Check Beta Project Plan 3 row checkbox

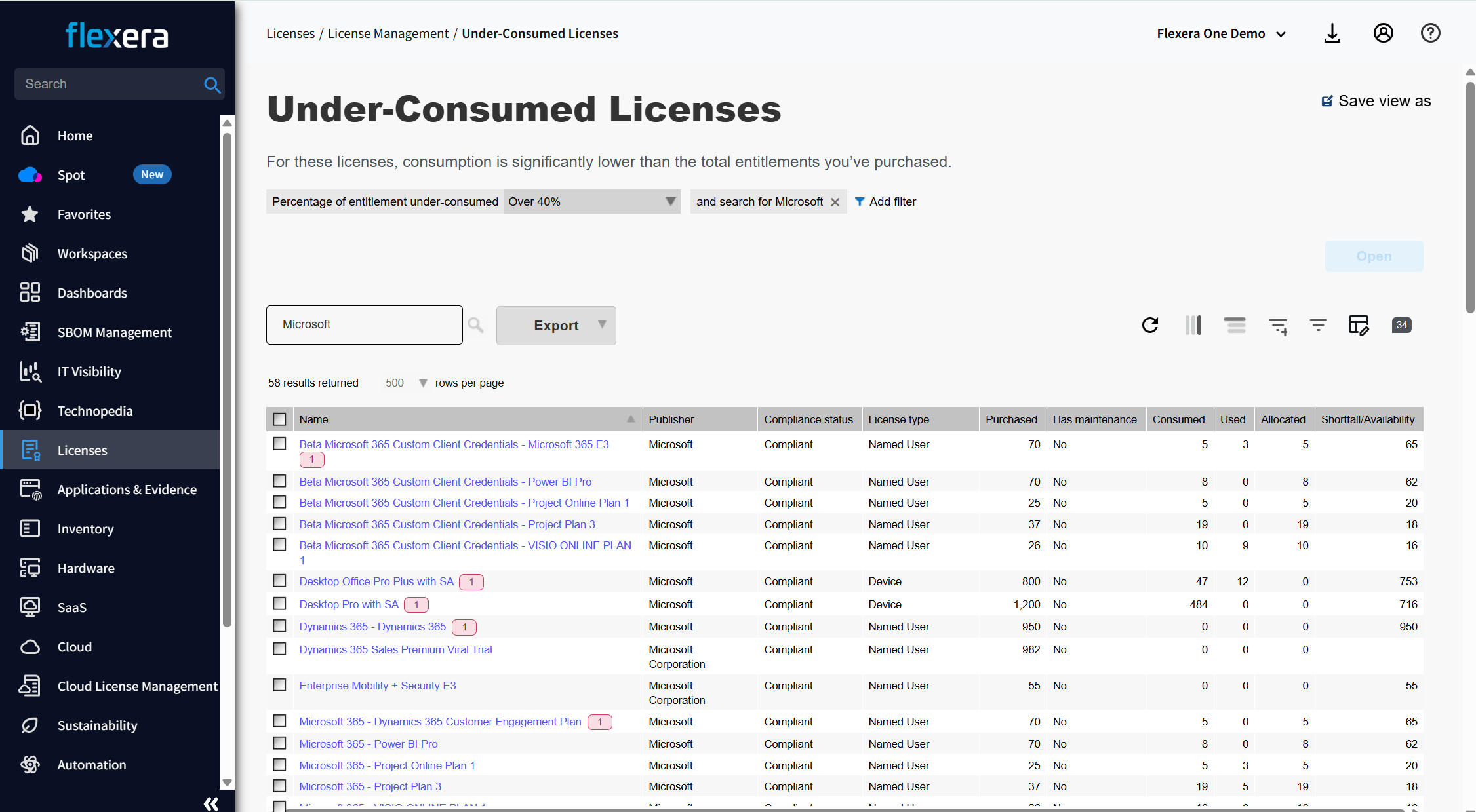tap(280, 524)
